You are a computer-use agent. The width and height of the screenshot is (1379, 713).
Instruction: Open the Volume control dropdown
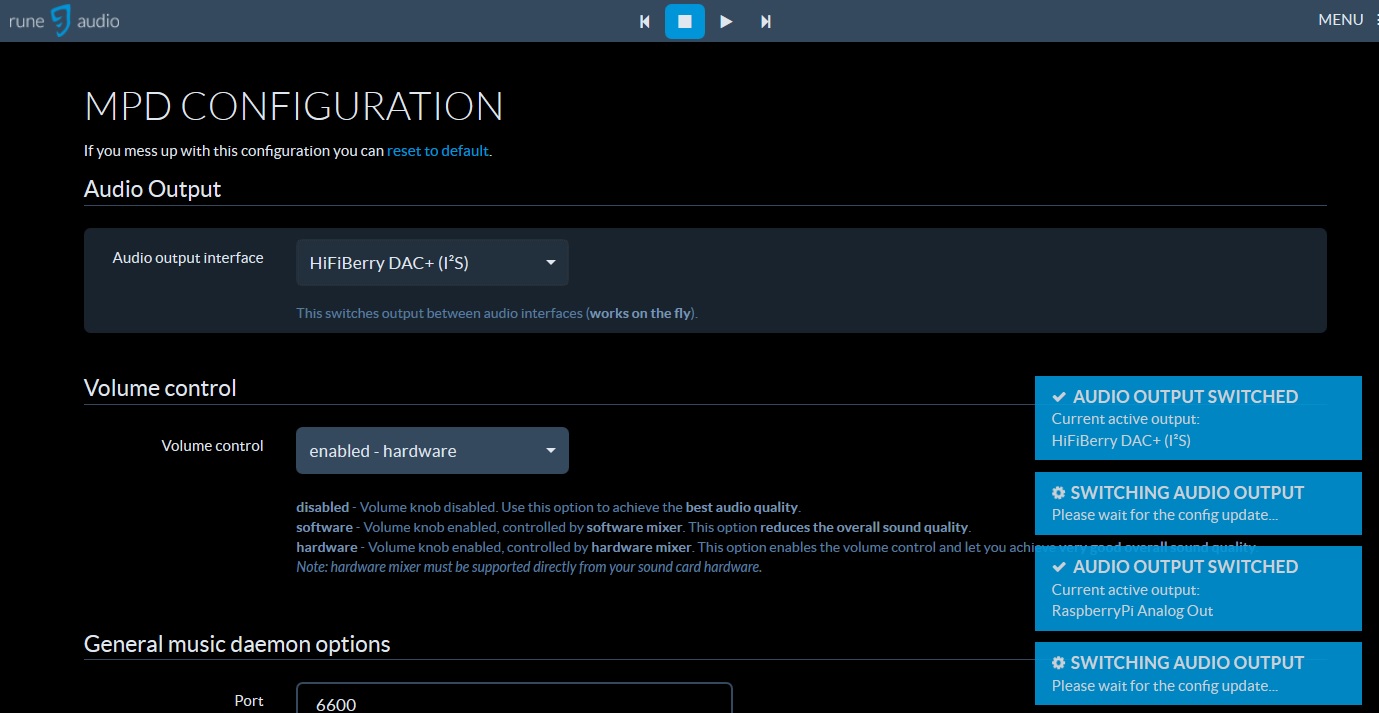click(x=432, y=451)
